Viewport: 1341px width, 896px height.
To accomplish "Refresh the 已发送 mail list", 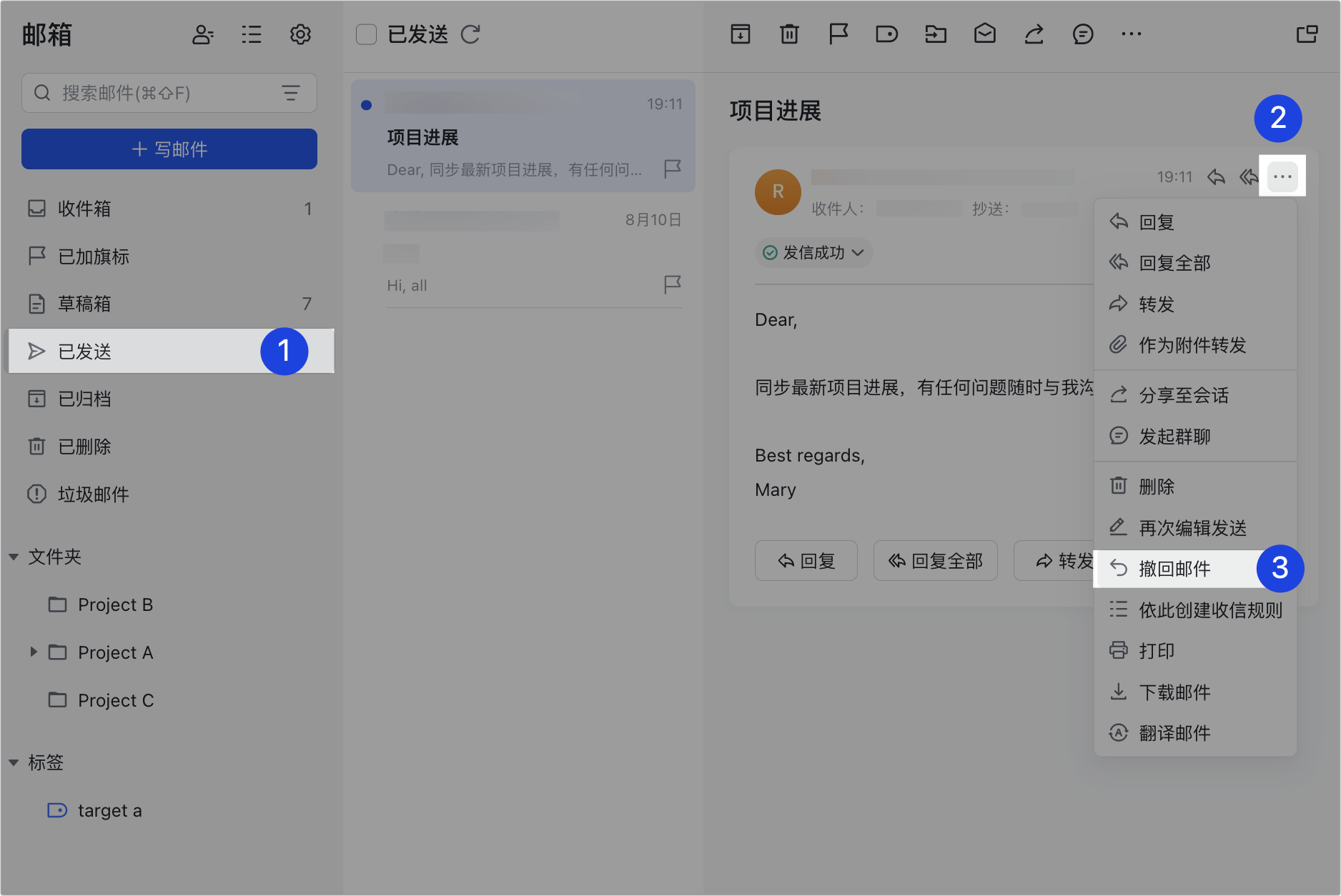I will (x=470, y=34).
